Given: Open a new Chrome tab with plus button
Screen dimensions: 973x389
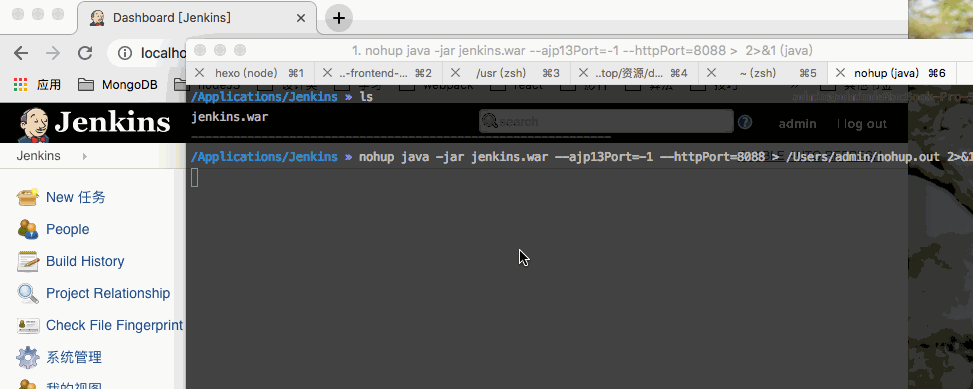Looking at the screenshot, I should pos(339,18).
